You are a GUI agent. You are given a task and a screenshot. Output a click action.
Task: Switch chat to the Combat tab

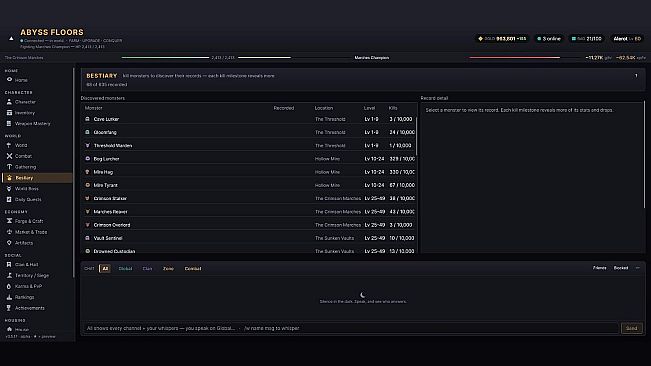(193, 268)
